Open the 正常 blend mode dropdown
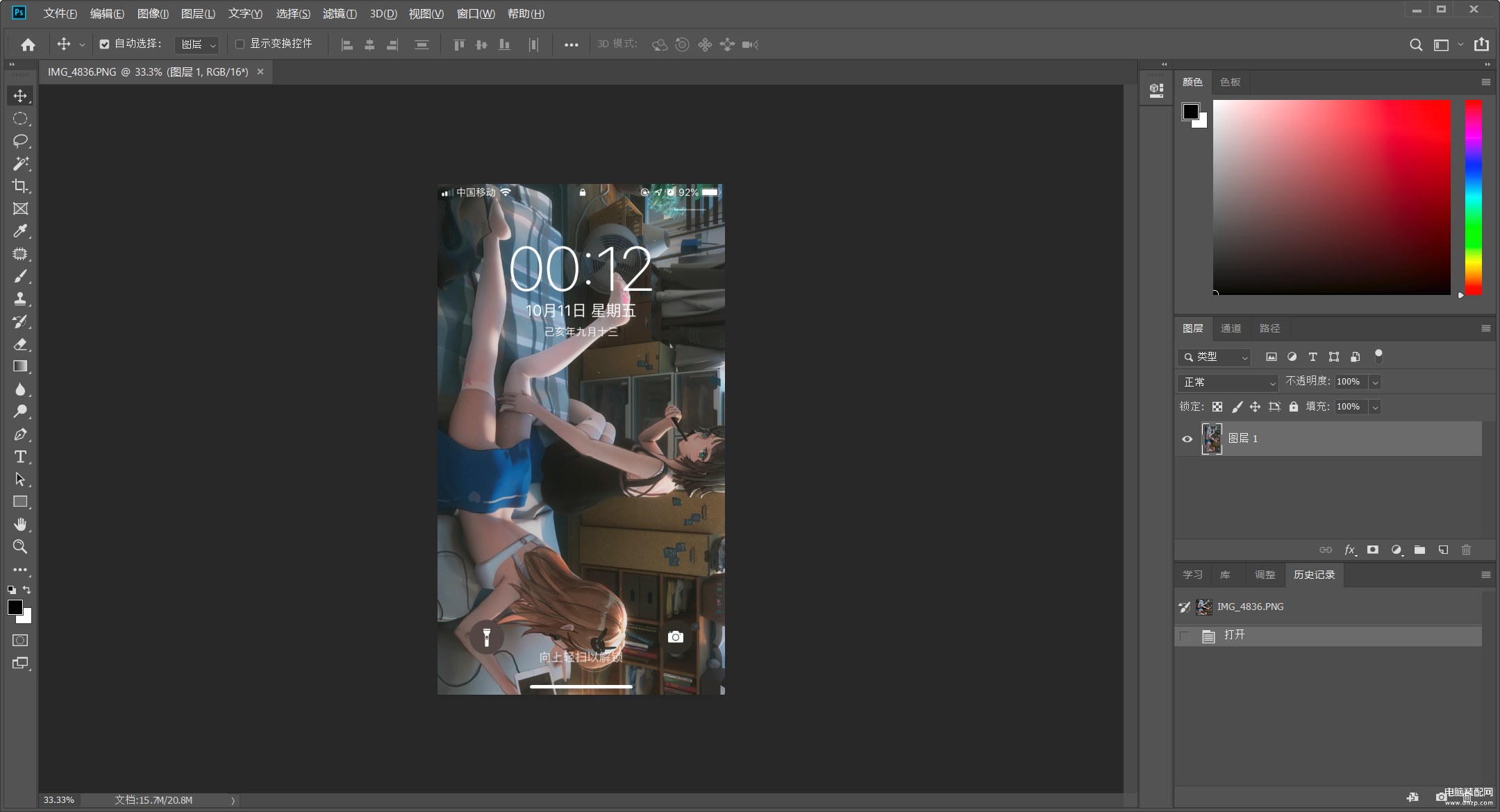The image size is (1500, 812). (1228, 382)
